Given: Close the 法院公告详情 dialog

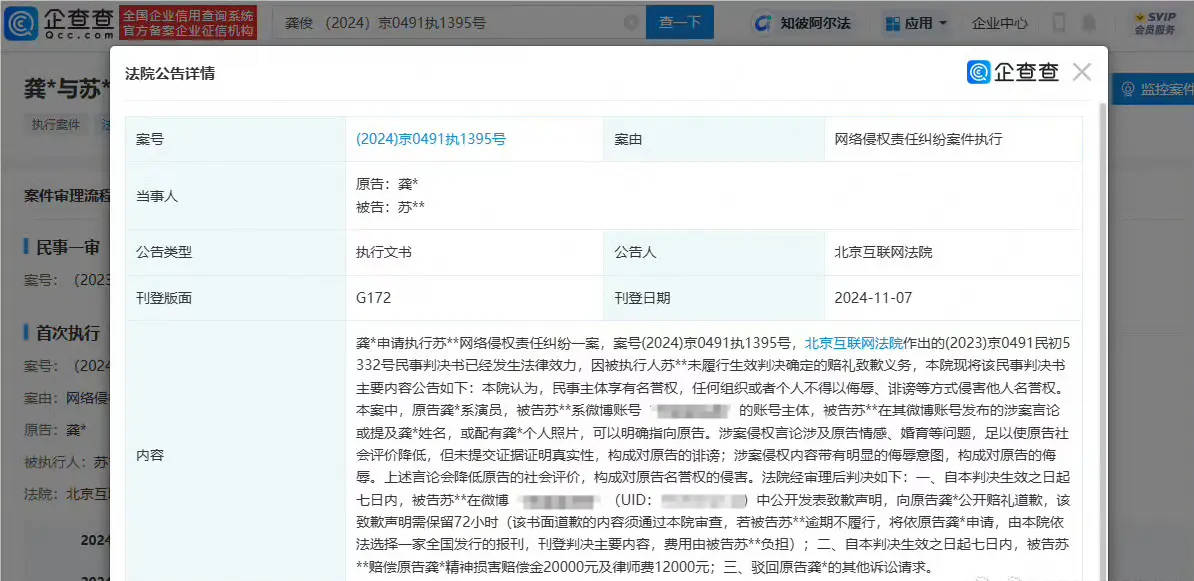Looking at the screenshot, I should click(1081, 72).
